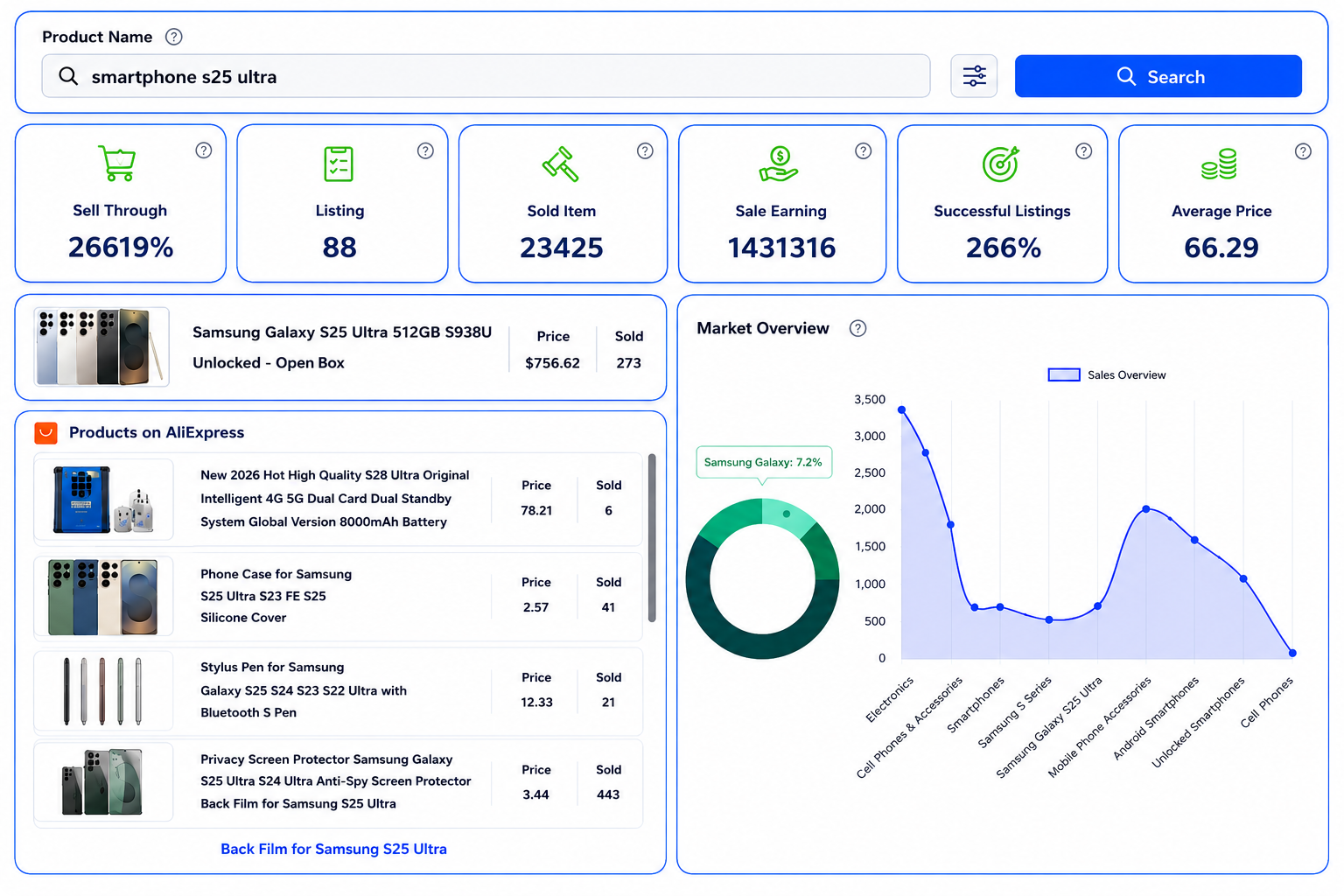Open the help icon on the Listing card
The width and height of the screenshot is (1344, 896).
(x=425, y=150)
